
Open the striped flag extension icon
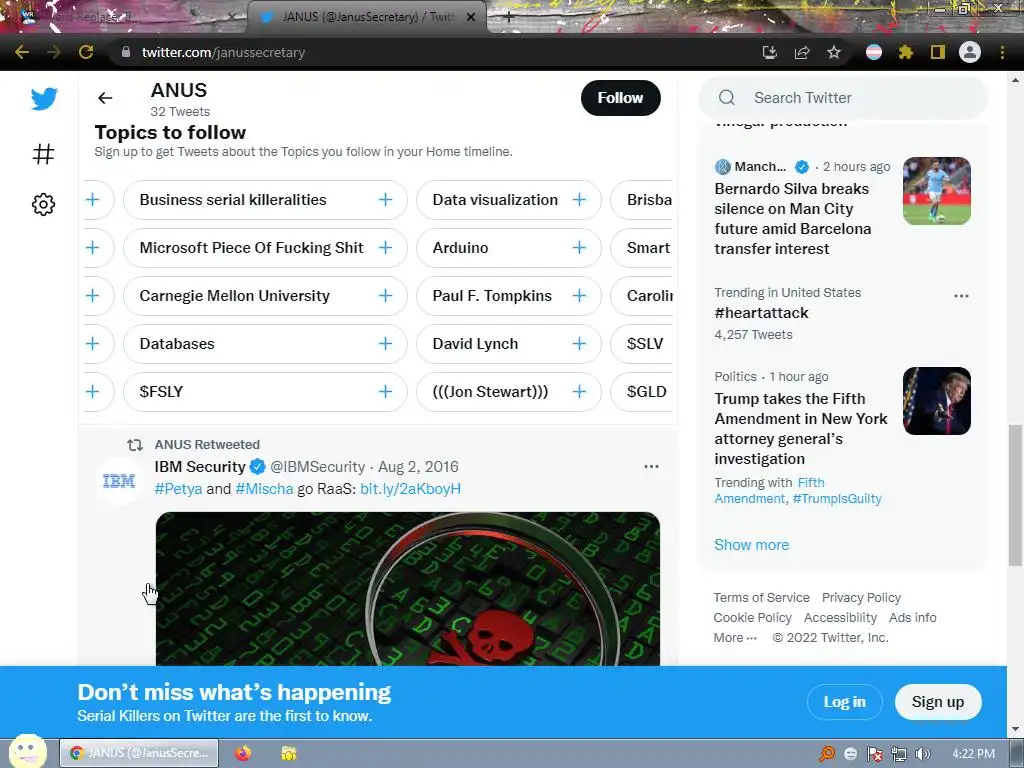click(874, 52)
